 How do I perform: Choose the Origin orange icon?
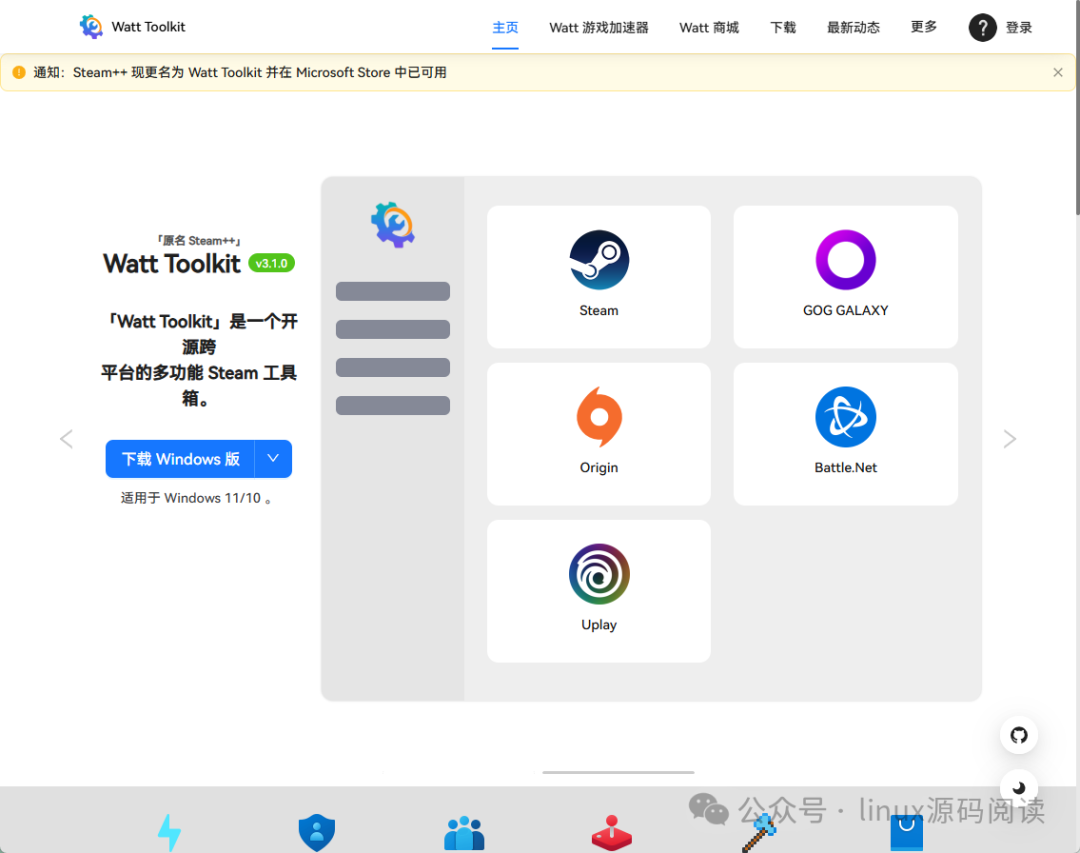tap(599, 417)
